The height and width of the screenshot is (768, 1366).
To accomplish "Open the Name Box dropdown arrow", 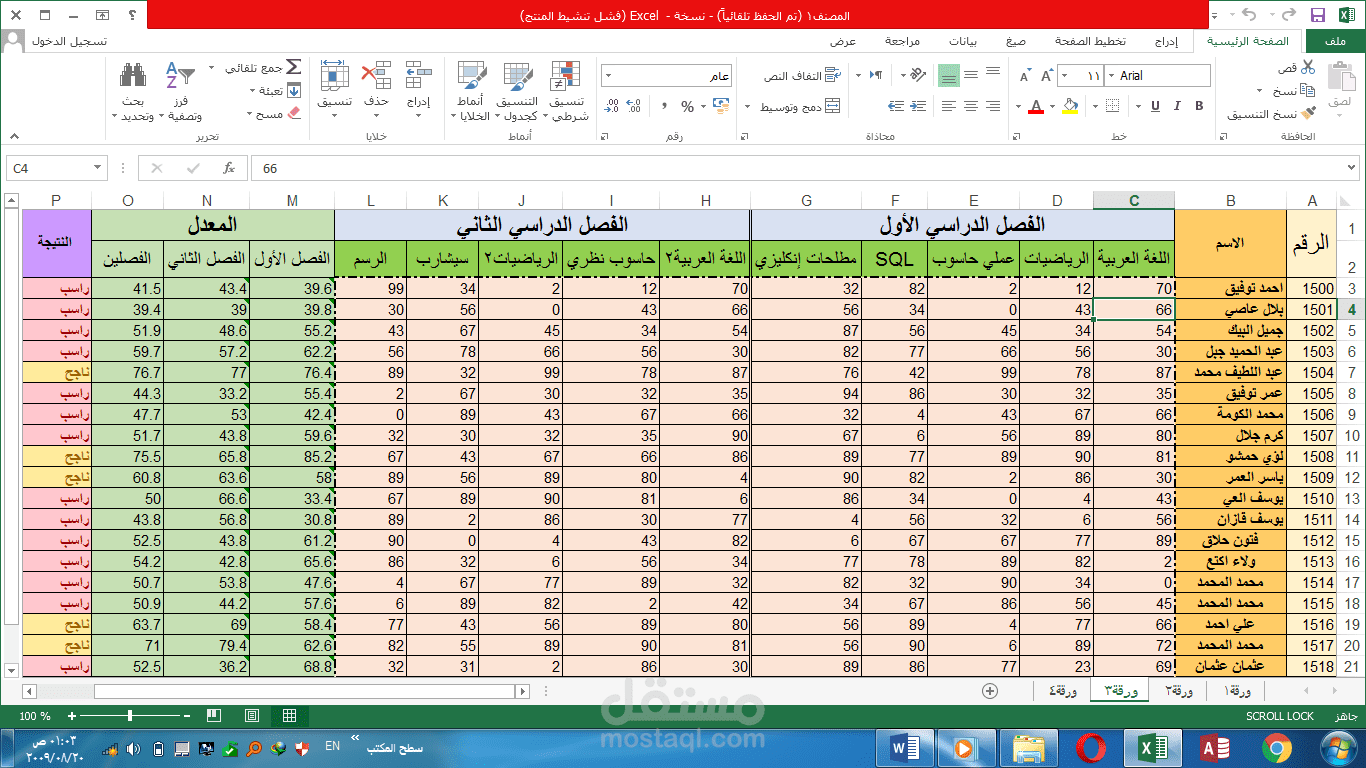I will (98, 168).
